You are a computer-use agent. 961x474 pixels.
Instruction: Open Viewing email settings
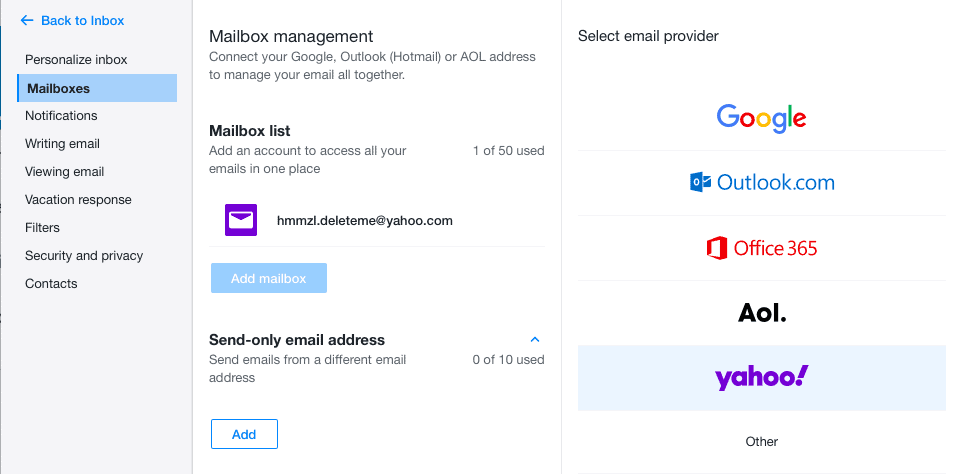64,172
